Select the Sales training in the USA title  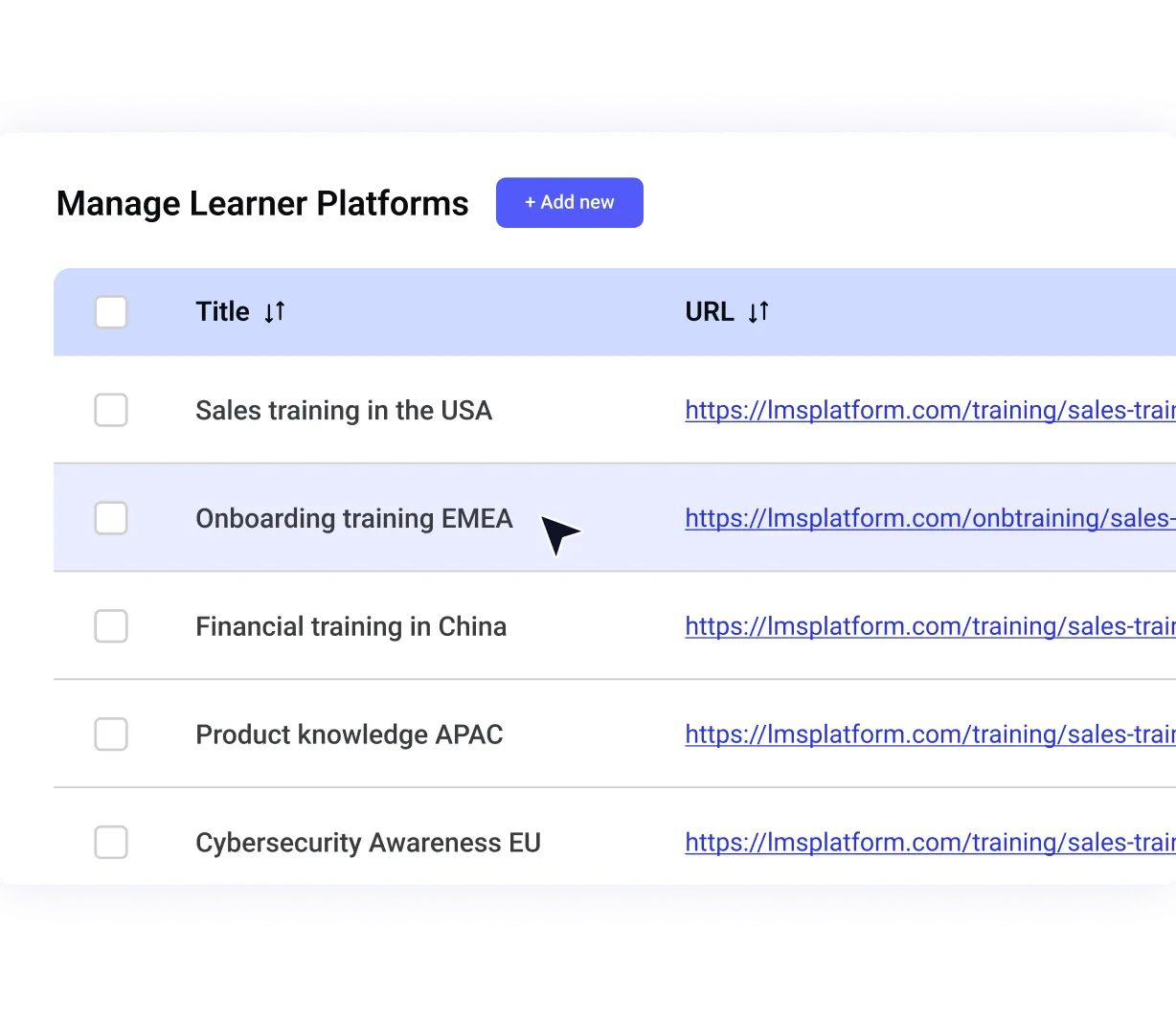(343, 410)
